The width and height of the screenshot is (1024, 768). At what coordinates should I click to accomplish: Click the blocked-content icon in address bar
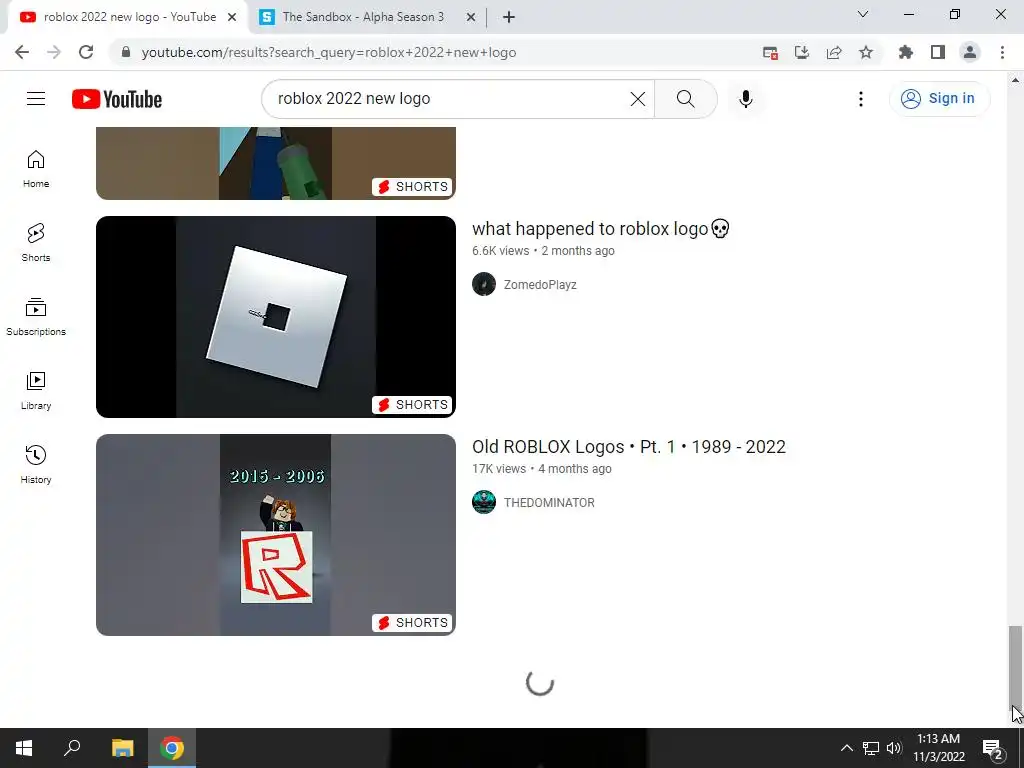pyautogui.click(x=770, y=52)
